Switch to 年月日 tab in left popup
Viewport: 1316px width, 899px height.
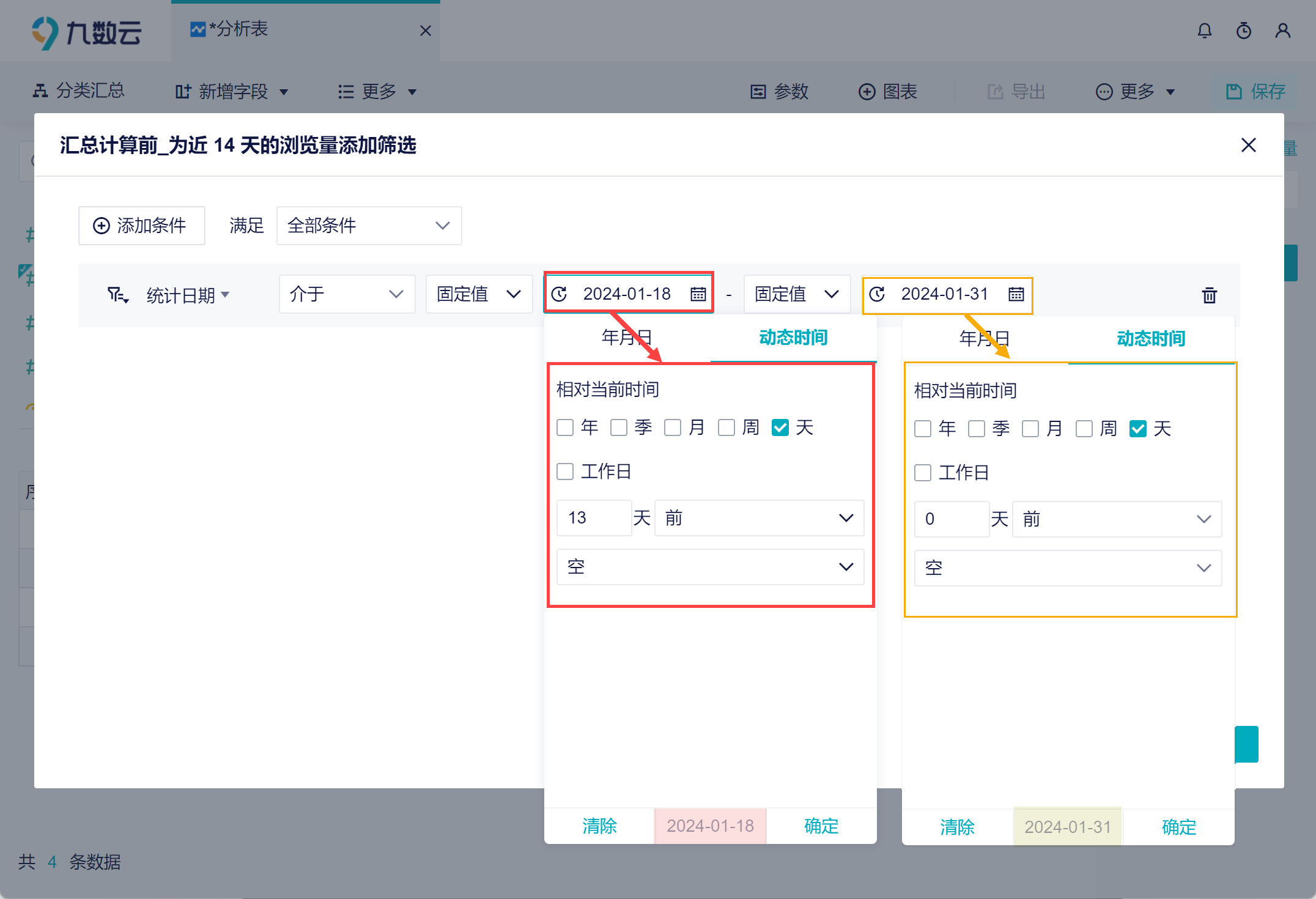click(627, 338)
